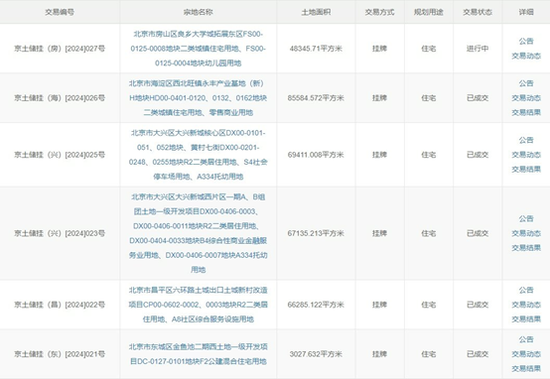Screen dimensions: 550x379
Task: Click the 进行中 status in 027号 row
Action: pos(477,48)
